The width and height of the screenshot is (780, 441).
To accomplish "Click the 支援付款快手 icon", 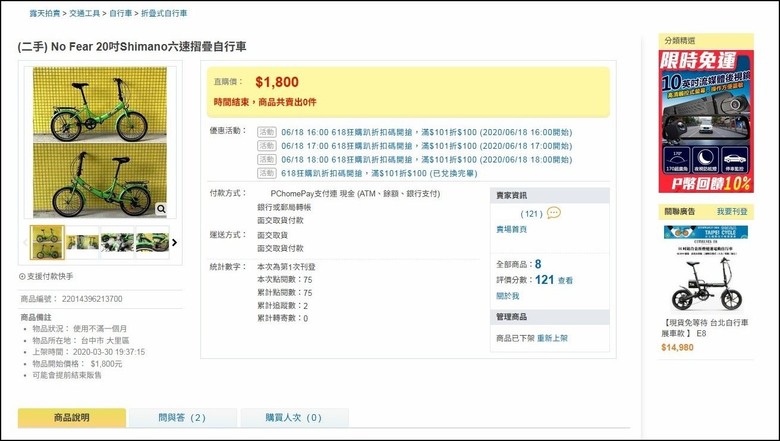I will coord(22,276).
